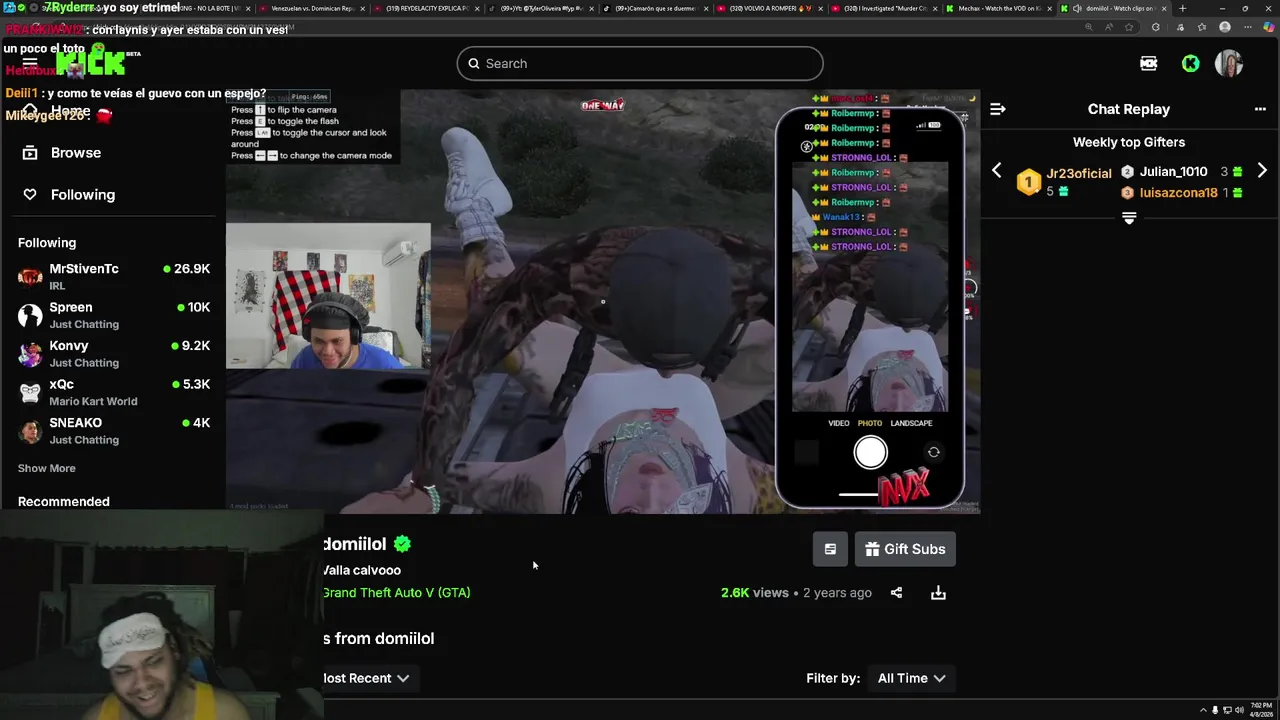Switch to I Investigated Murder browser tab
1280x720 pixels.
coord(885,8)
